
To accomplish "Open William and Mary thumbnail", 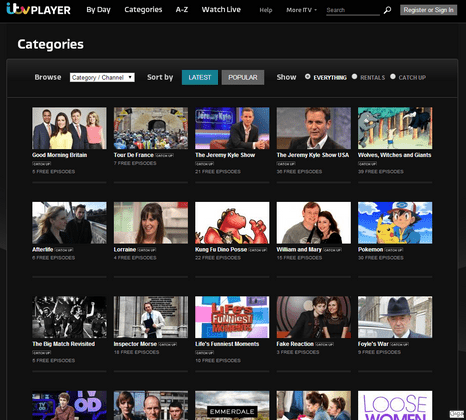I will [x=314, y=223].
